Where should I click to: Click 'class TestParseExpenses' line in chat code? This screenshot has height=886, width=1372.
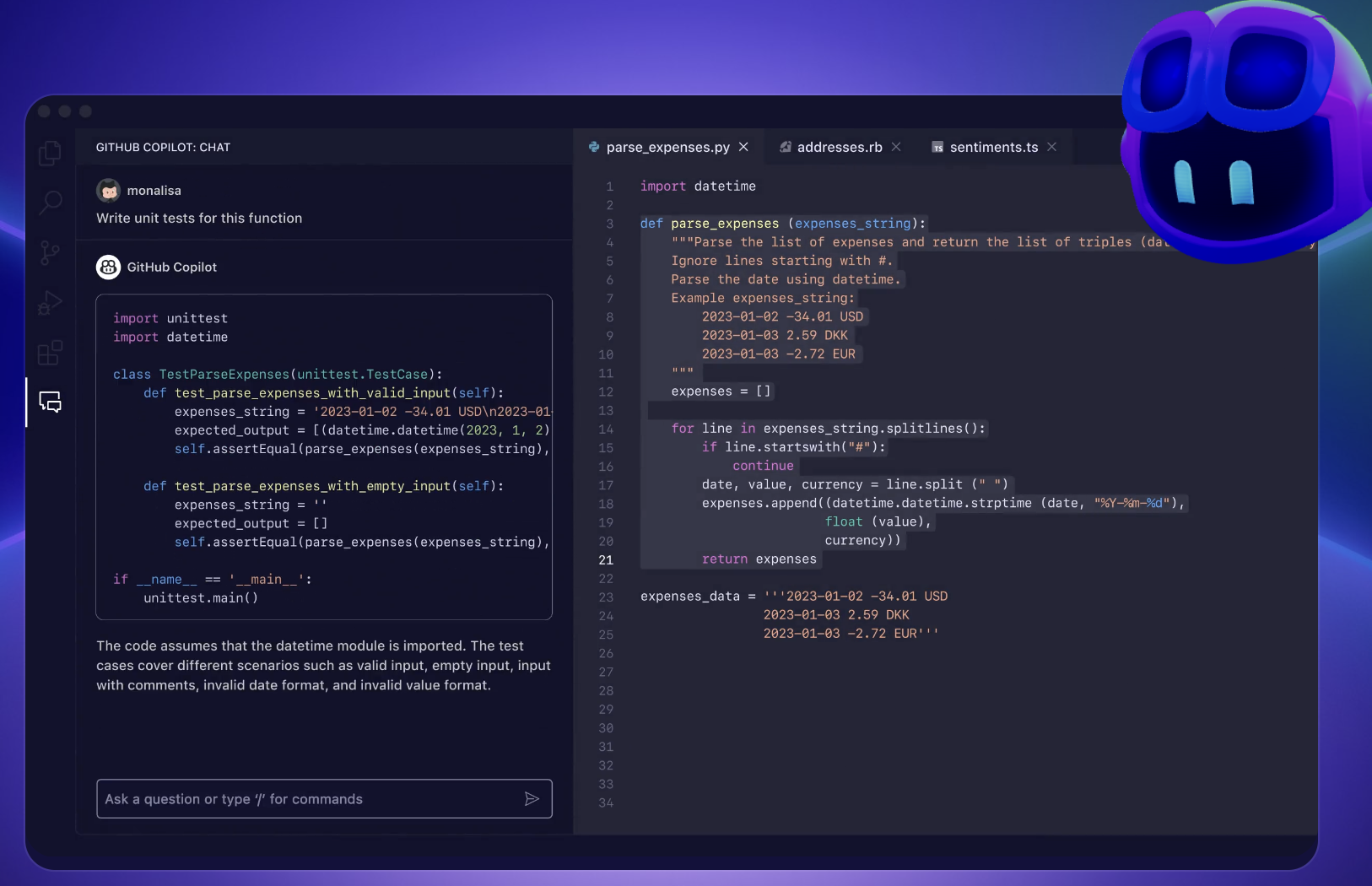coord(278,375)
